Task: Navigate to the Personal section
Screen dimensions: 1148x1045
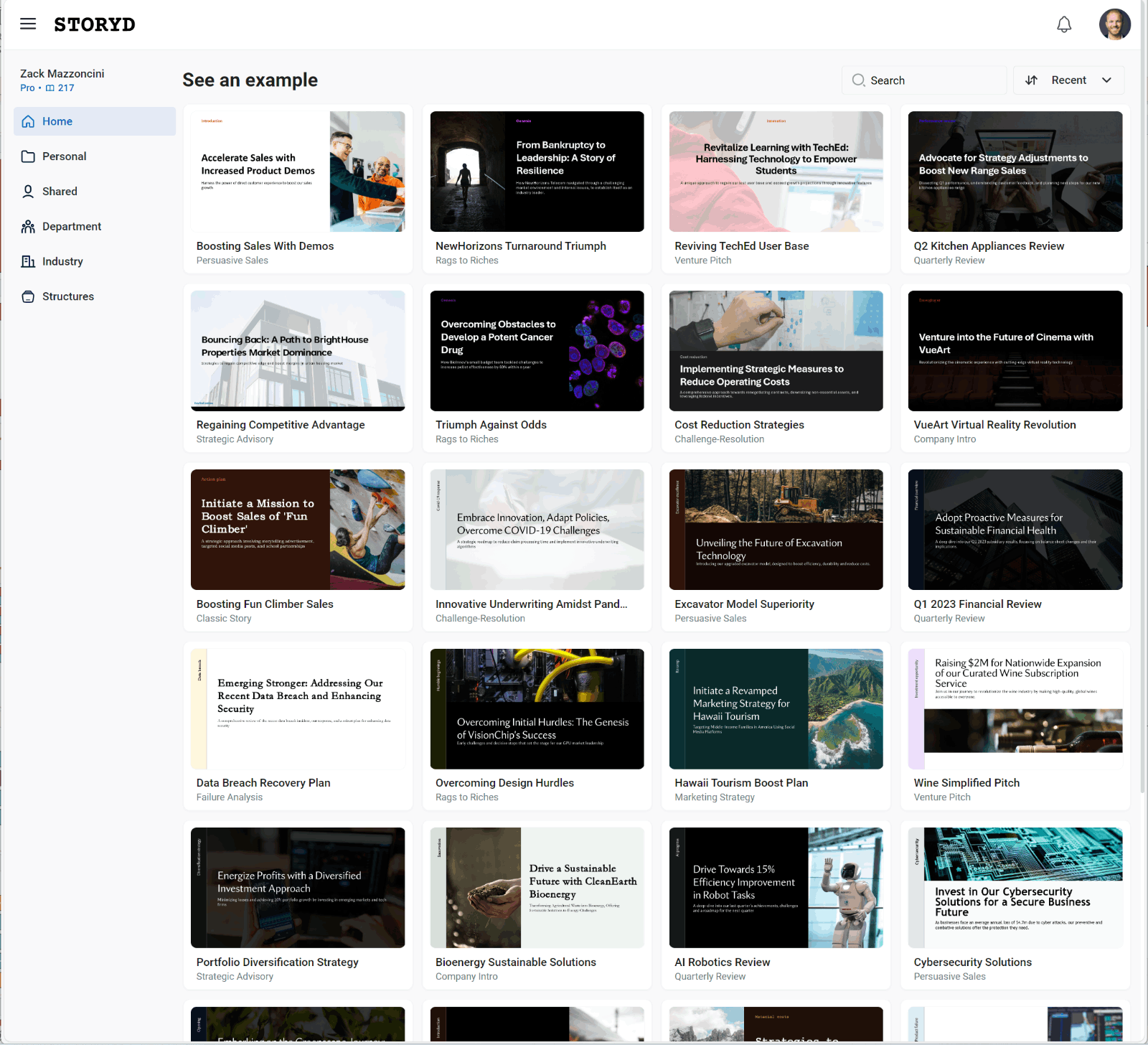Action: click(65, 156)
